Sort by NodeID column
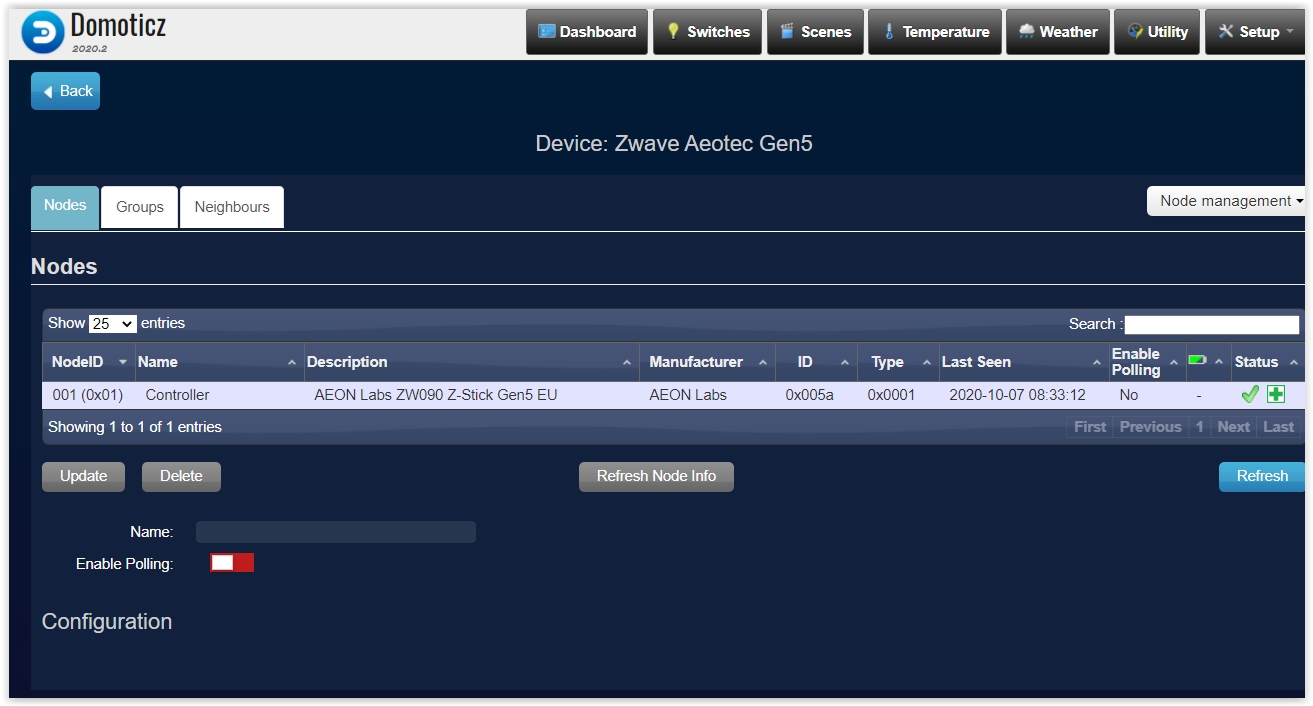 tap(88, 362)
